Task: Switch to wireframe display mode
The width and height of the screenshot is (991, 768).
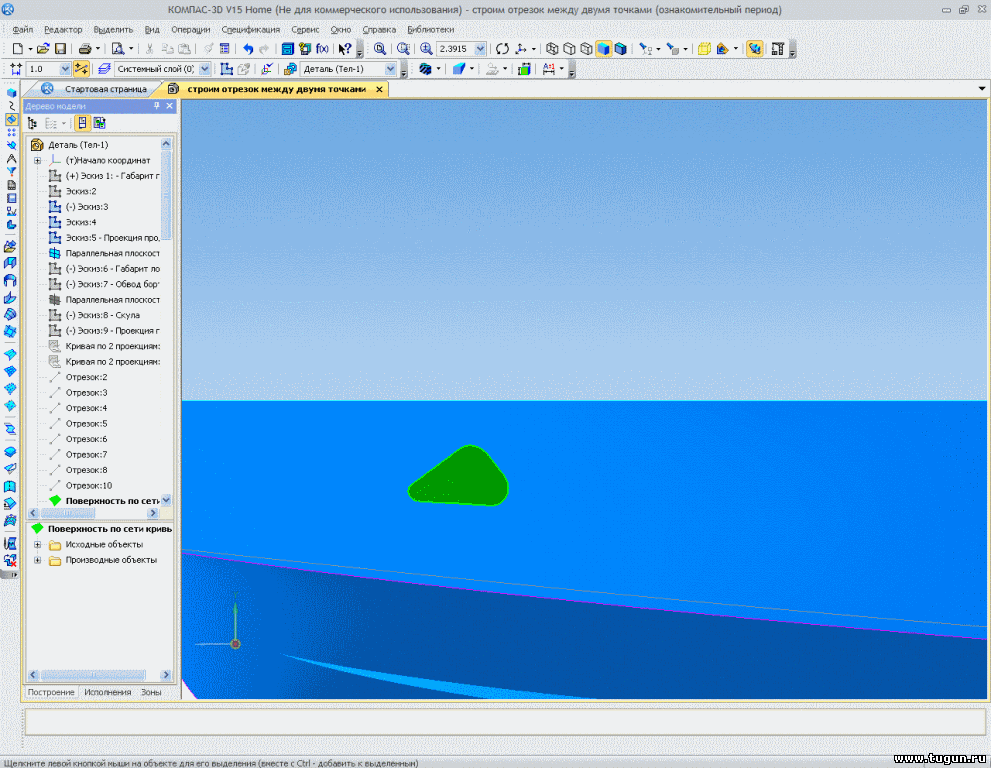Action: (x=552, y=49)
